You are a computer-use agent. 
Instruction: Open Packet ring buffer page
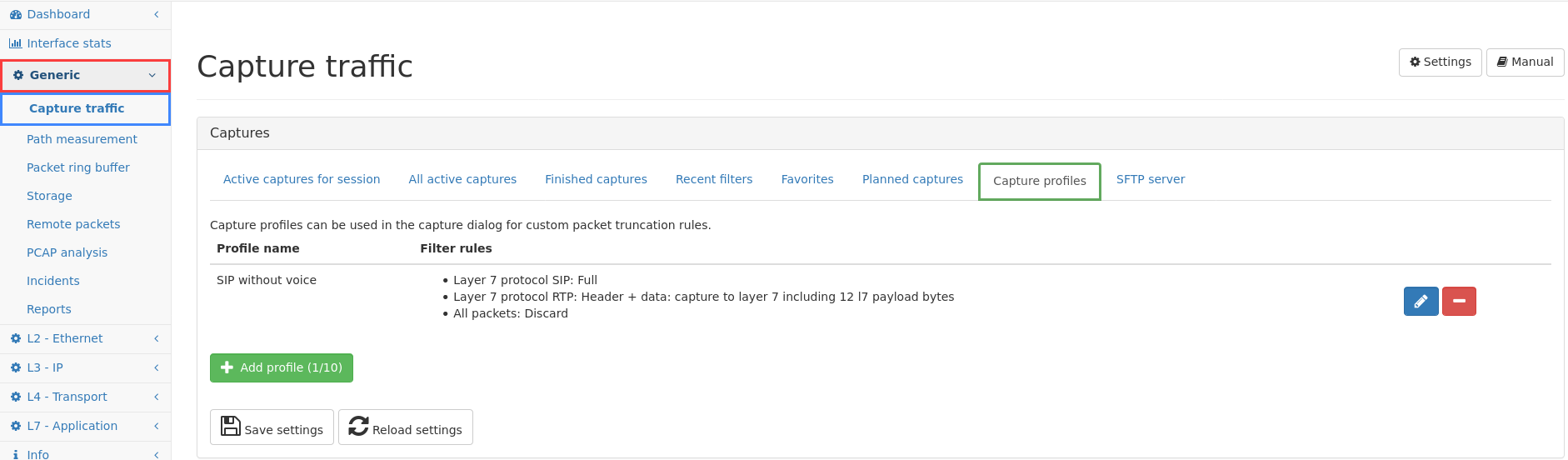pos(78,167)
